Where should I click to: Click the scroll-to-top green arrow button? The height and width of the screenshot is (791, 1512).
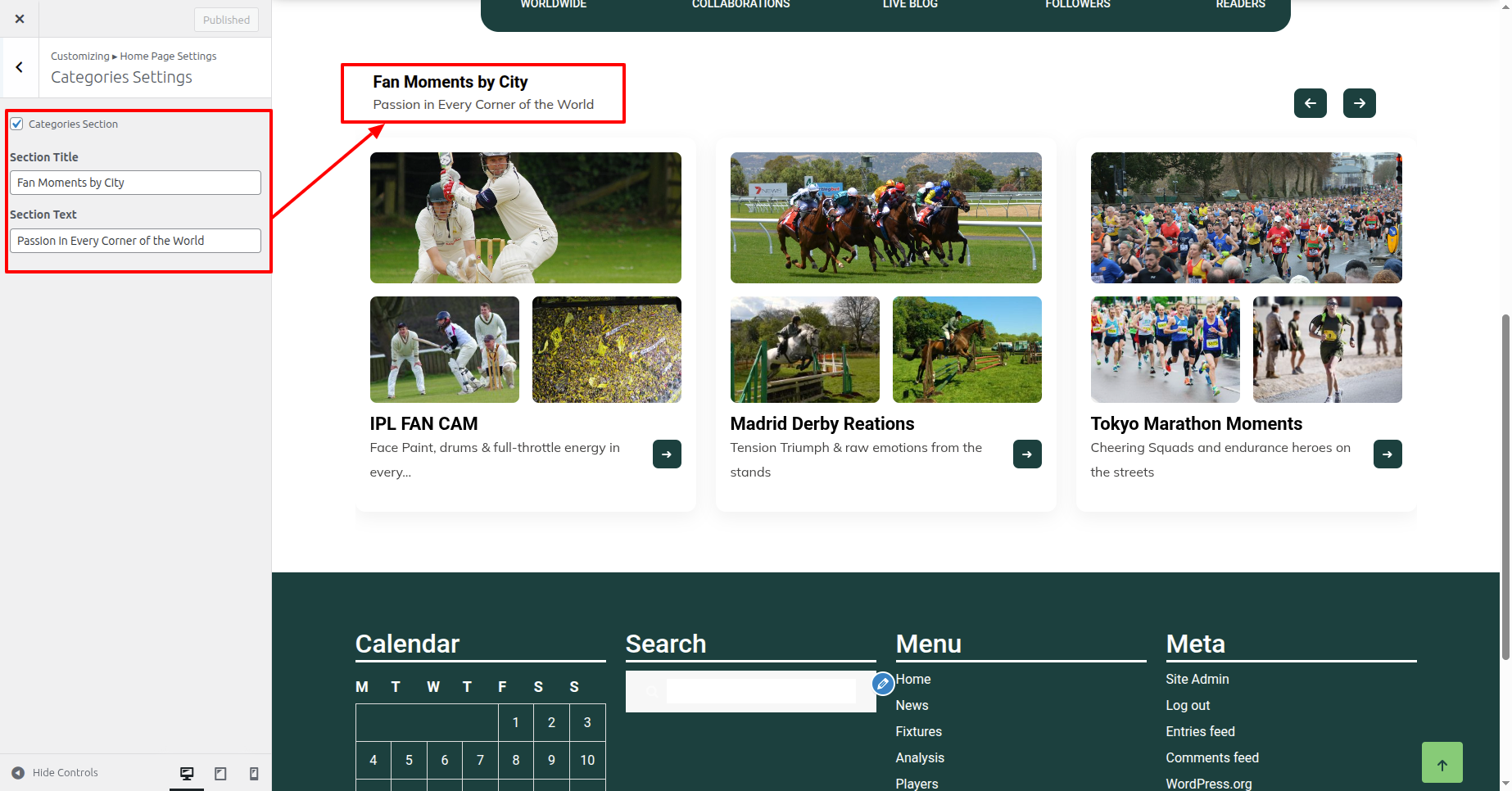point(1442,763)
